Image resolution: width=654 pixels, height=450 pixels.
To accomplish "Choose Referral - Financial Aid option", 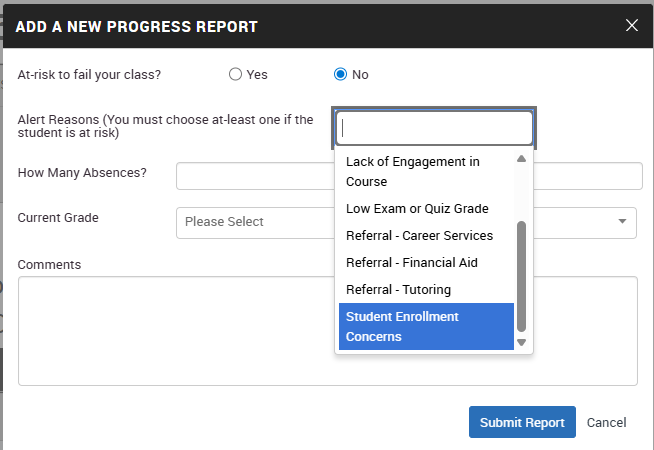I will point(412,263).
